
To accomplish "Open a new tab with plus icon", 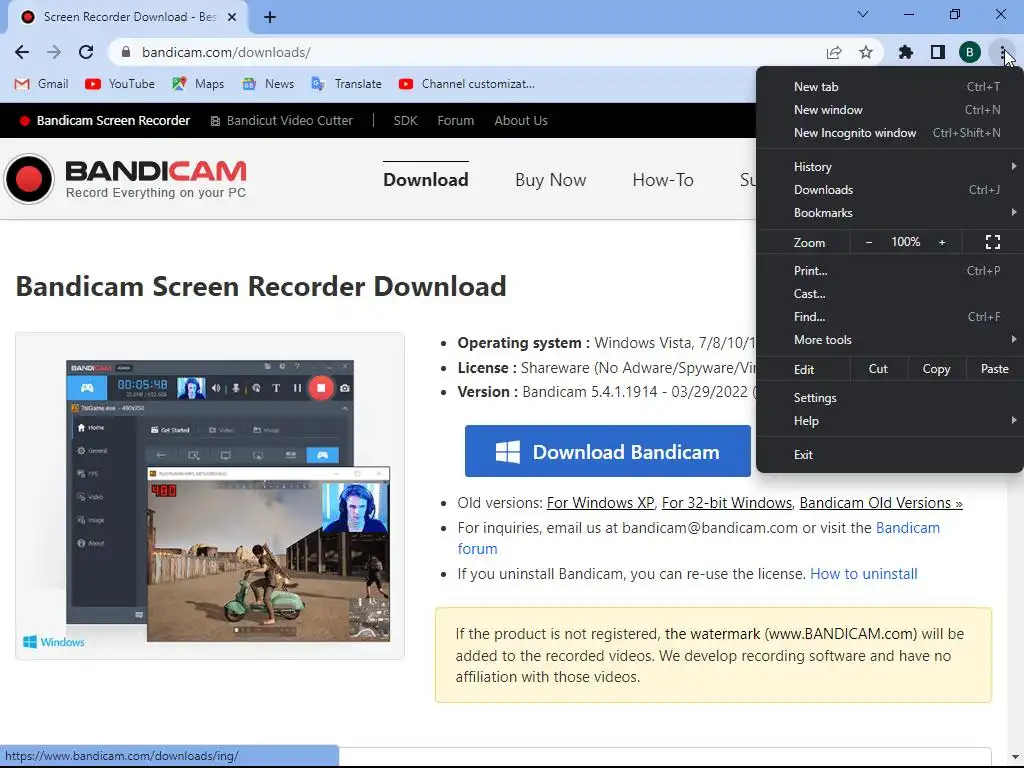I will point(270,17).
